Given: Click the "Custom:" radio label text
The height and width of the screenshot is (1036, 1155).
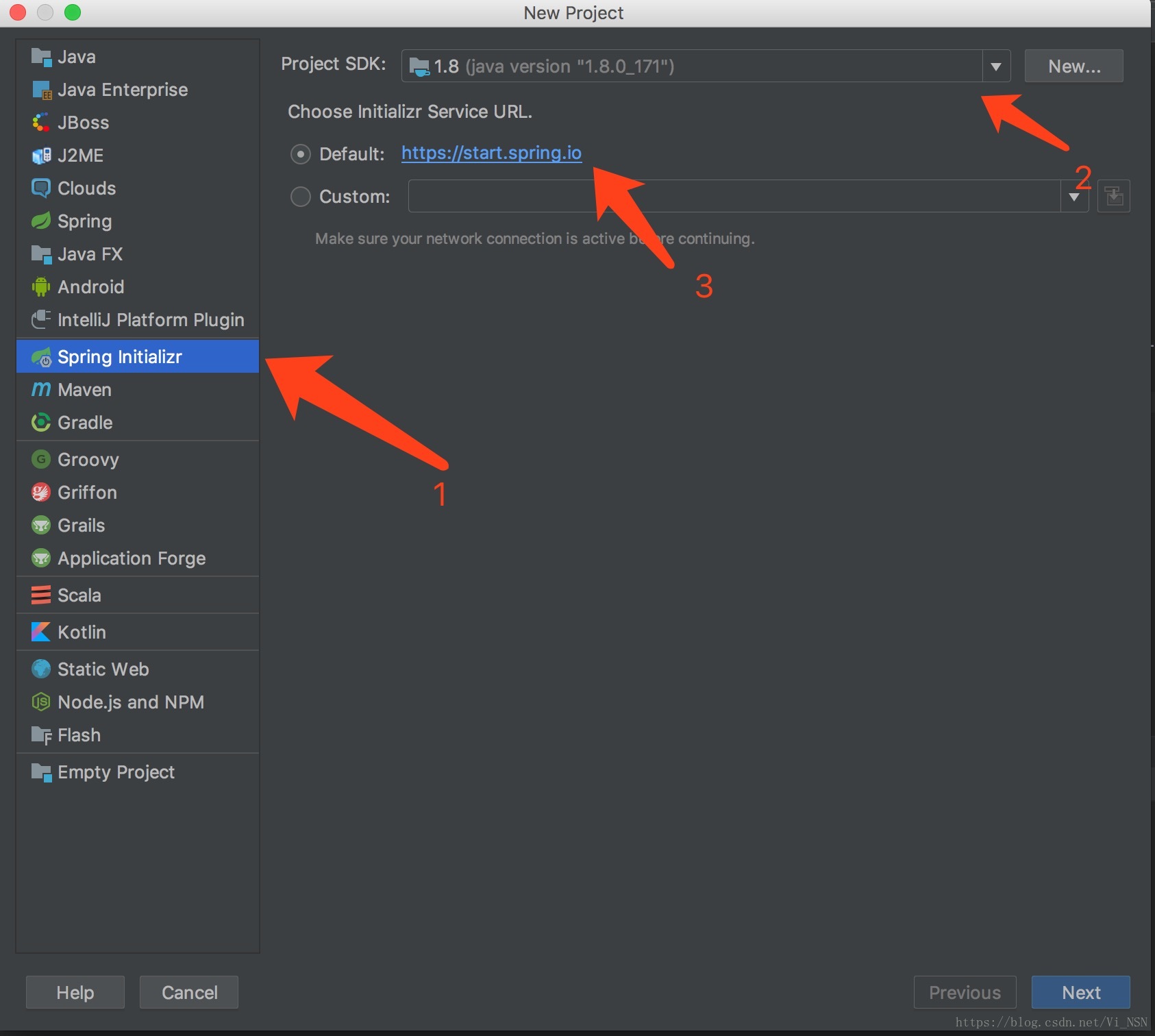Looking at the screenshot, I should (354, 197).
